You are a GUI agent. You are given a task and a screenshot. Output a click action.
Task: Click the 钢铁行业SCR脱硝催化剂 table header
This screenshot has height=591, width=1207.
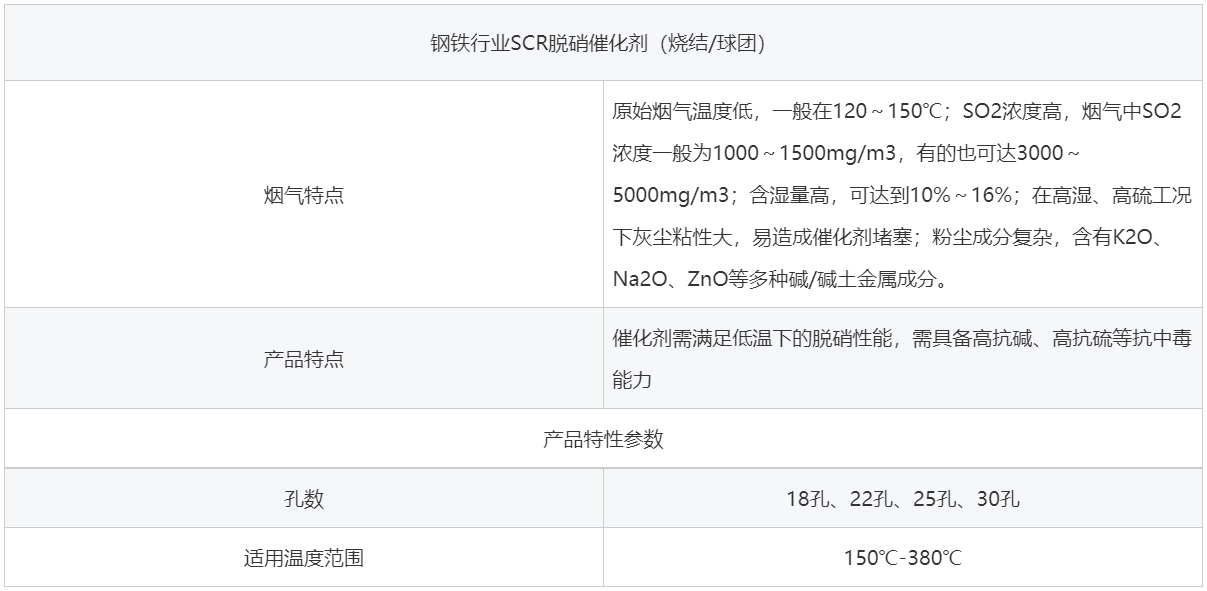tap(603, 44)
